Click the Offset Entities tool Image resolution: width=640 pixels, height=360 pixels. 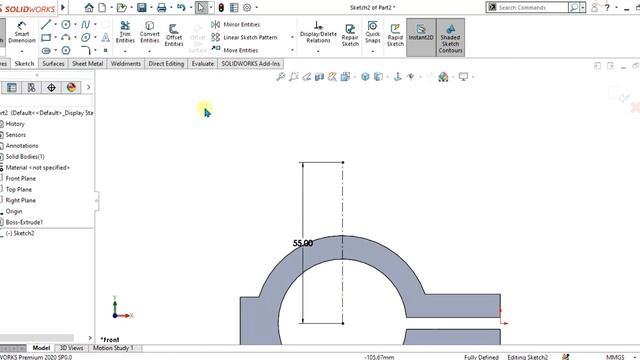point(174,35)
